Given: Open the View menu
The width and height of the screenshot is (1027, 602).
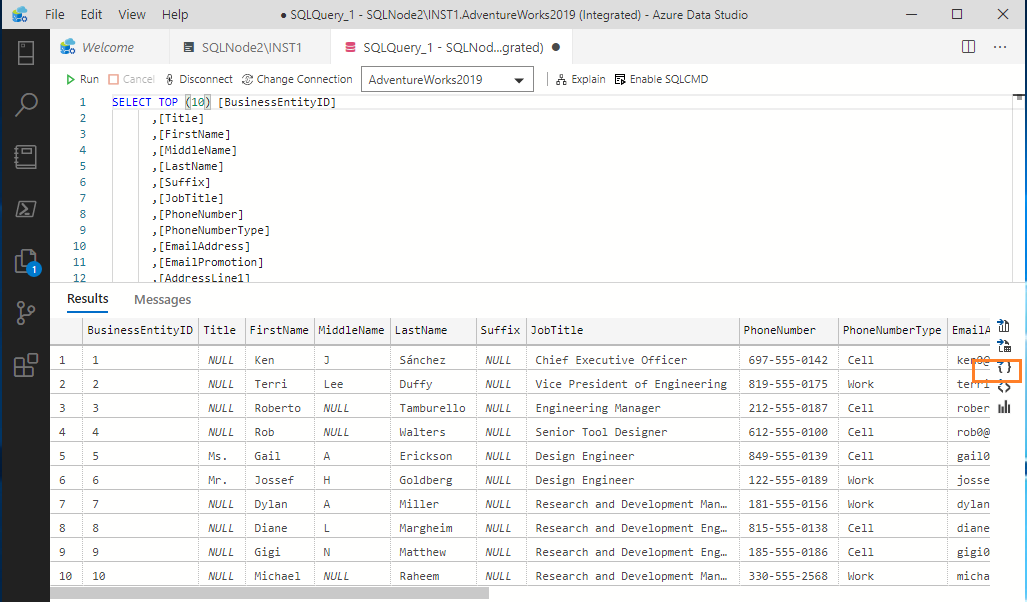Looking at the screenshot, I should (131, 15).
